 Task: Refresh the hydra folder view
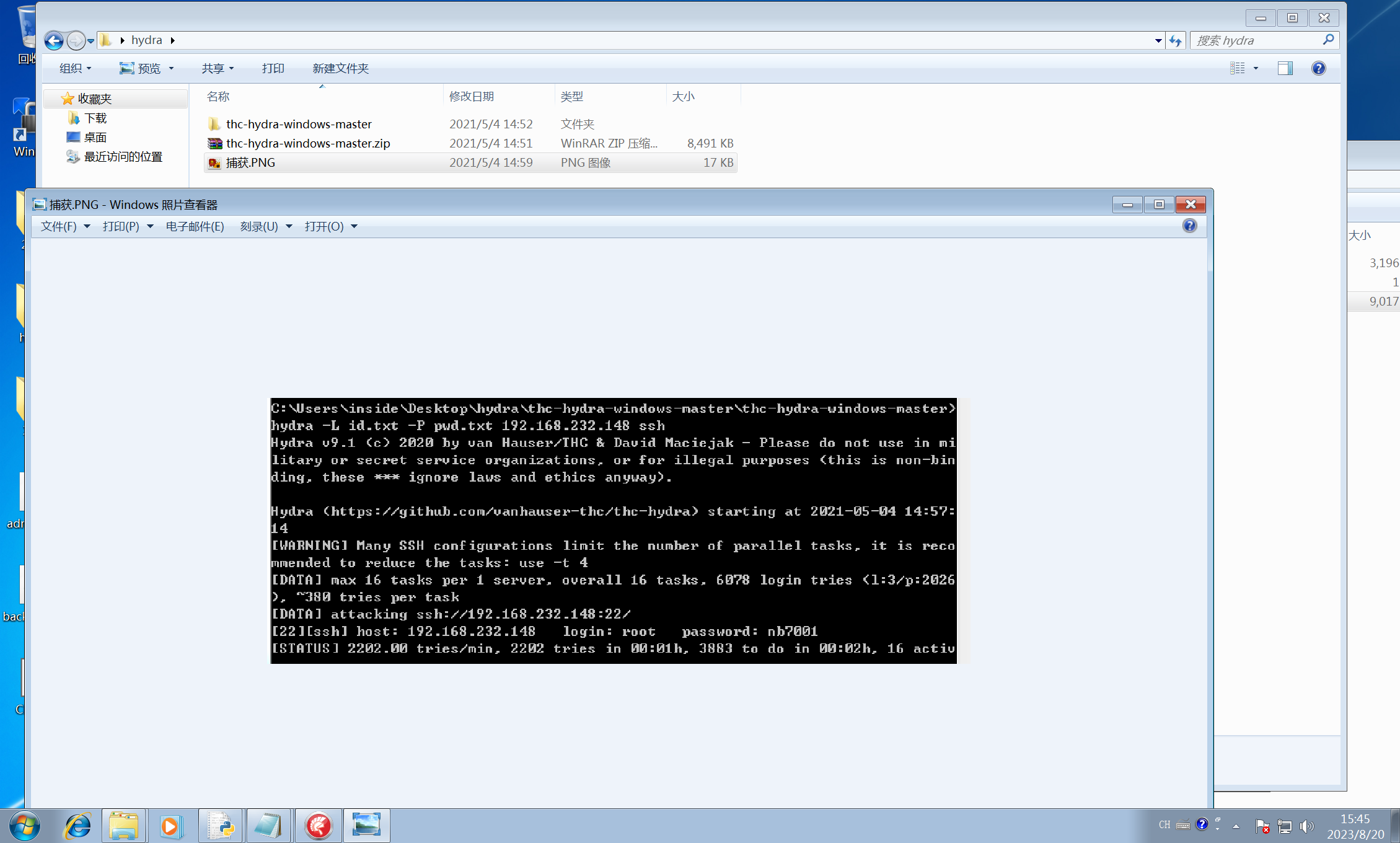tap(1176, 41)
